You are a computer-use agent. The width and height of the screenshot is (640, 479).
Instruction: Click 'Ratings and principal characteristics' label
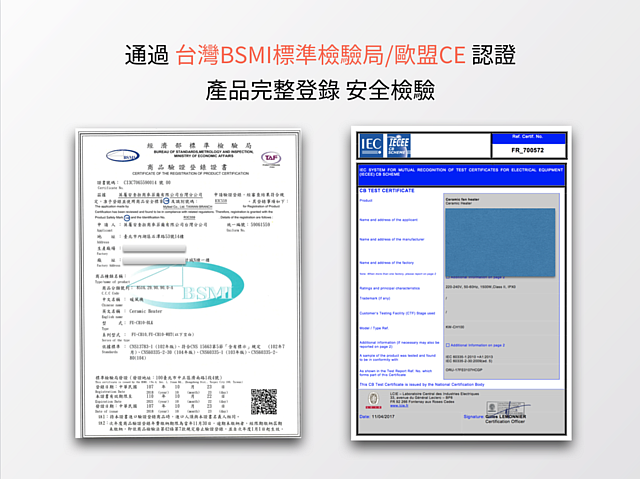389,288
